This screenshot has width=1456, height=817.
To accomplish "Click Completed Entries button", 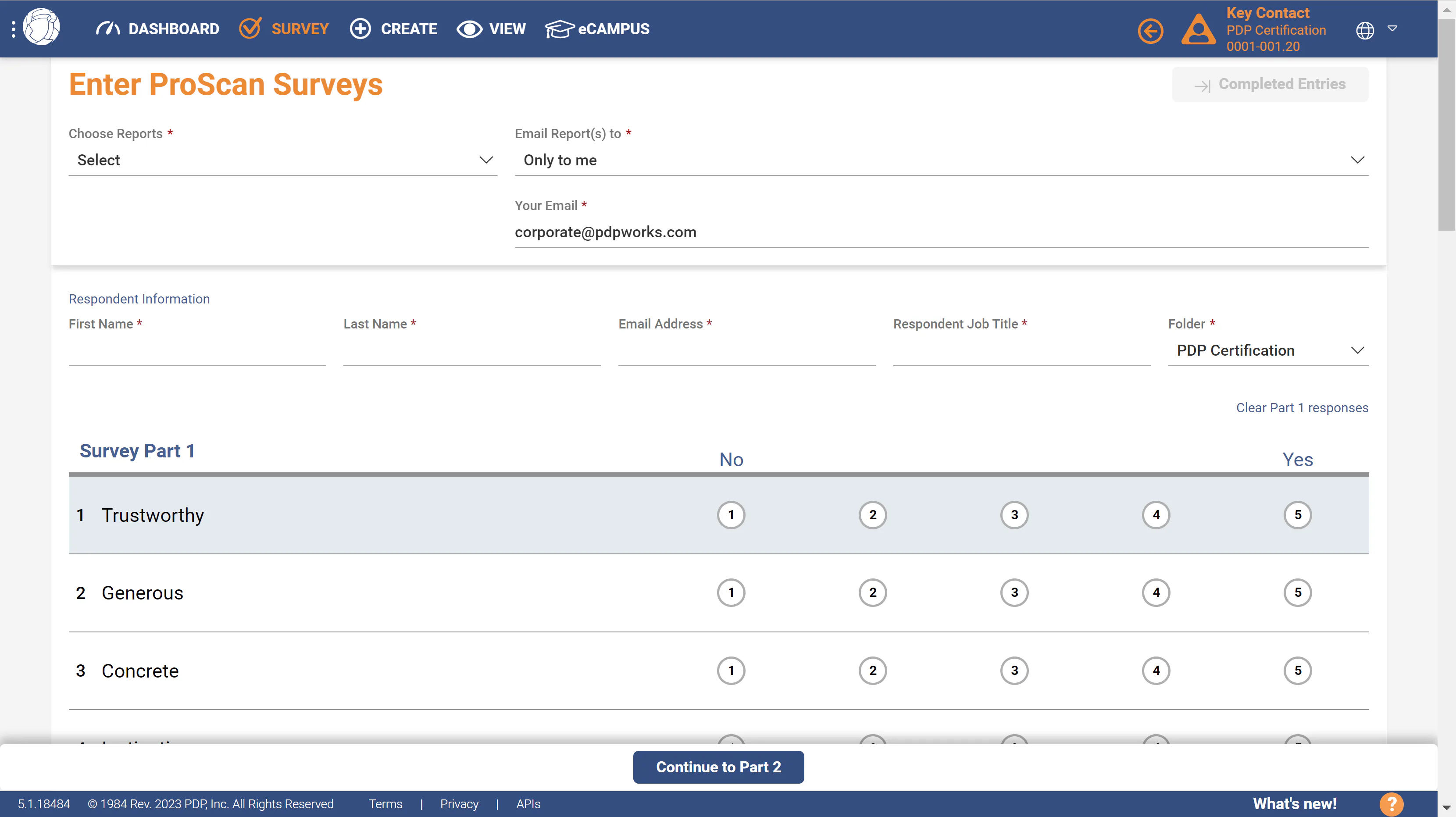I will click(x=1270, y=84).
